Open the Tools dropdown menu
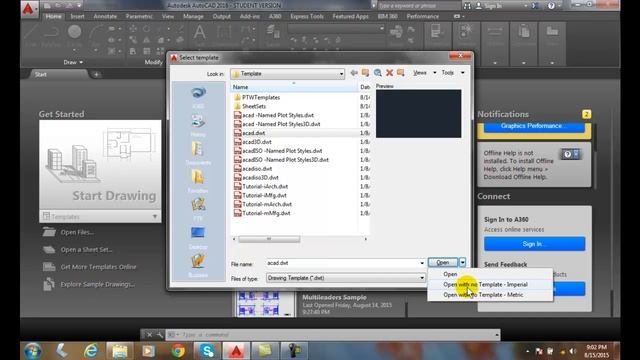The height and width of the screenshot is (360, 640). pyautogui.click(x=462, y=73)
